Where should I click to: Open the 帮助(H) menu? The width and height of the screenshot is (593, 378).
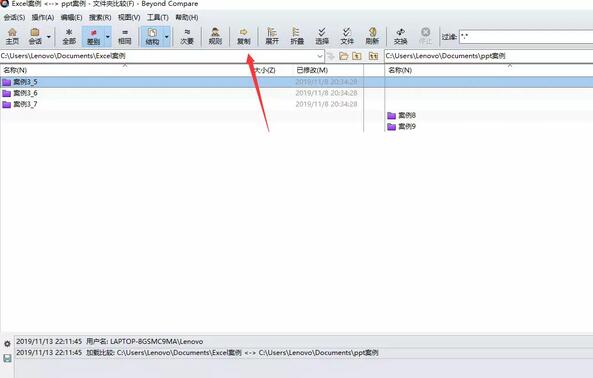pyautogui.click(x=186, y=17)
